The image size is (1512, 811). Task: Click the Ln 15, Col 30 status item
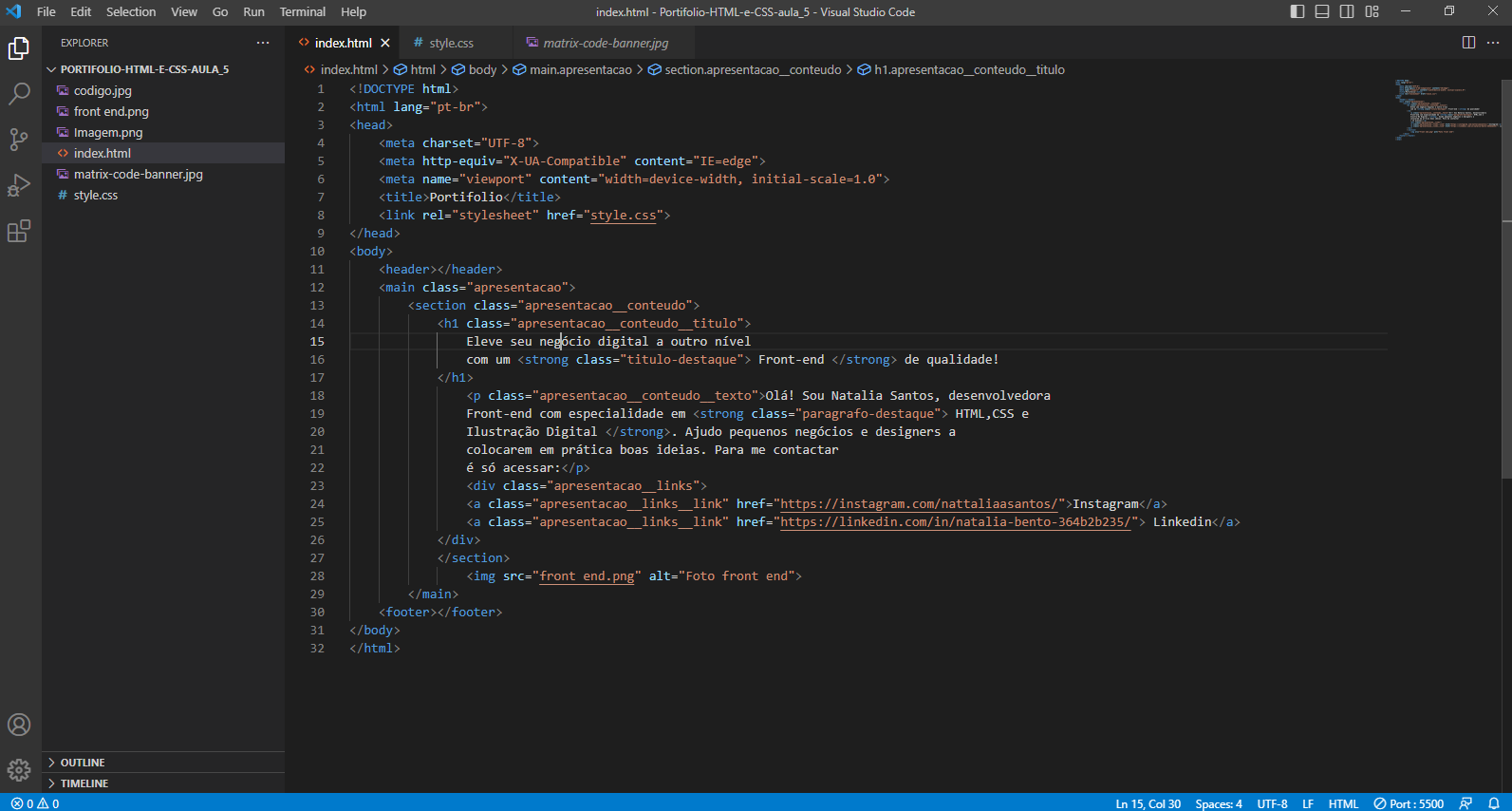tap(1148, 803)
